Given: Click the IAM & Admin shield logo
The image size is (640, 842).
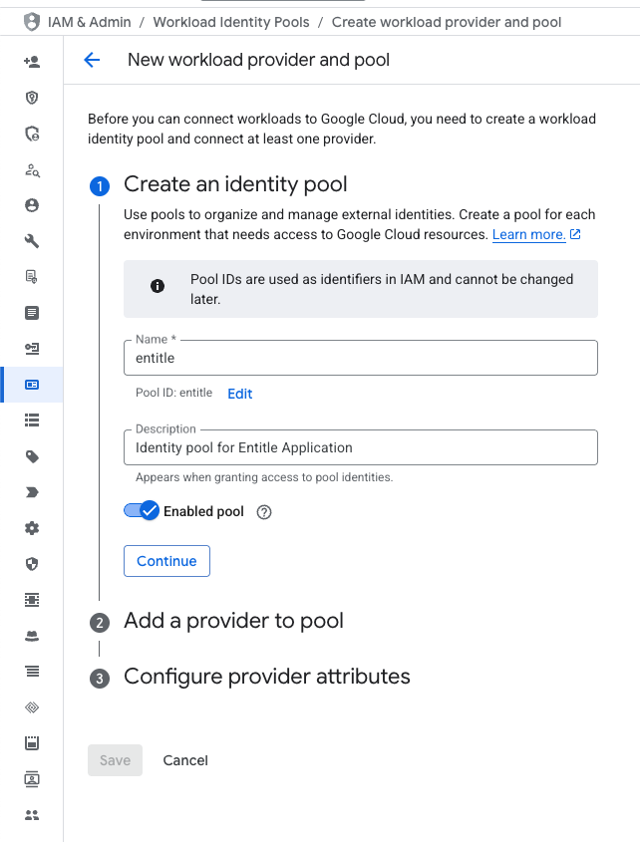Looking at the screenshot, I should pyautogui.click(x=32, y=22).
